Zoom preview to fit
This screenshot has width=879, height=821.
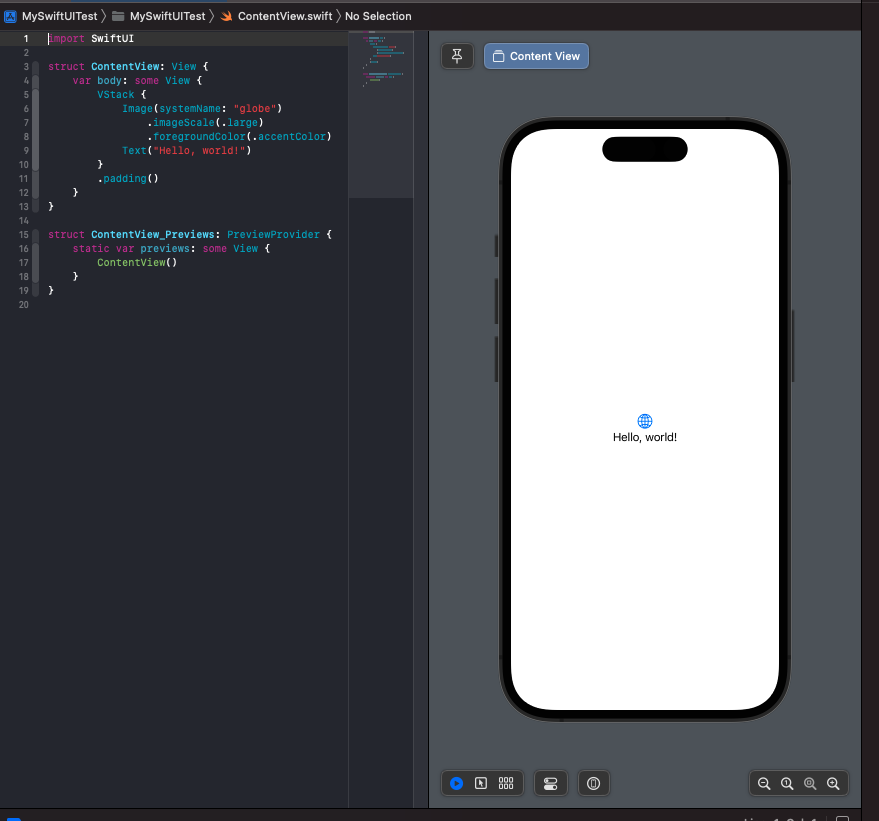810,783
